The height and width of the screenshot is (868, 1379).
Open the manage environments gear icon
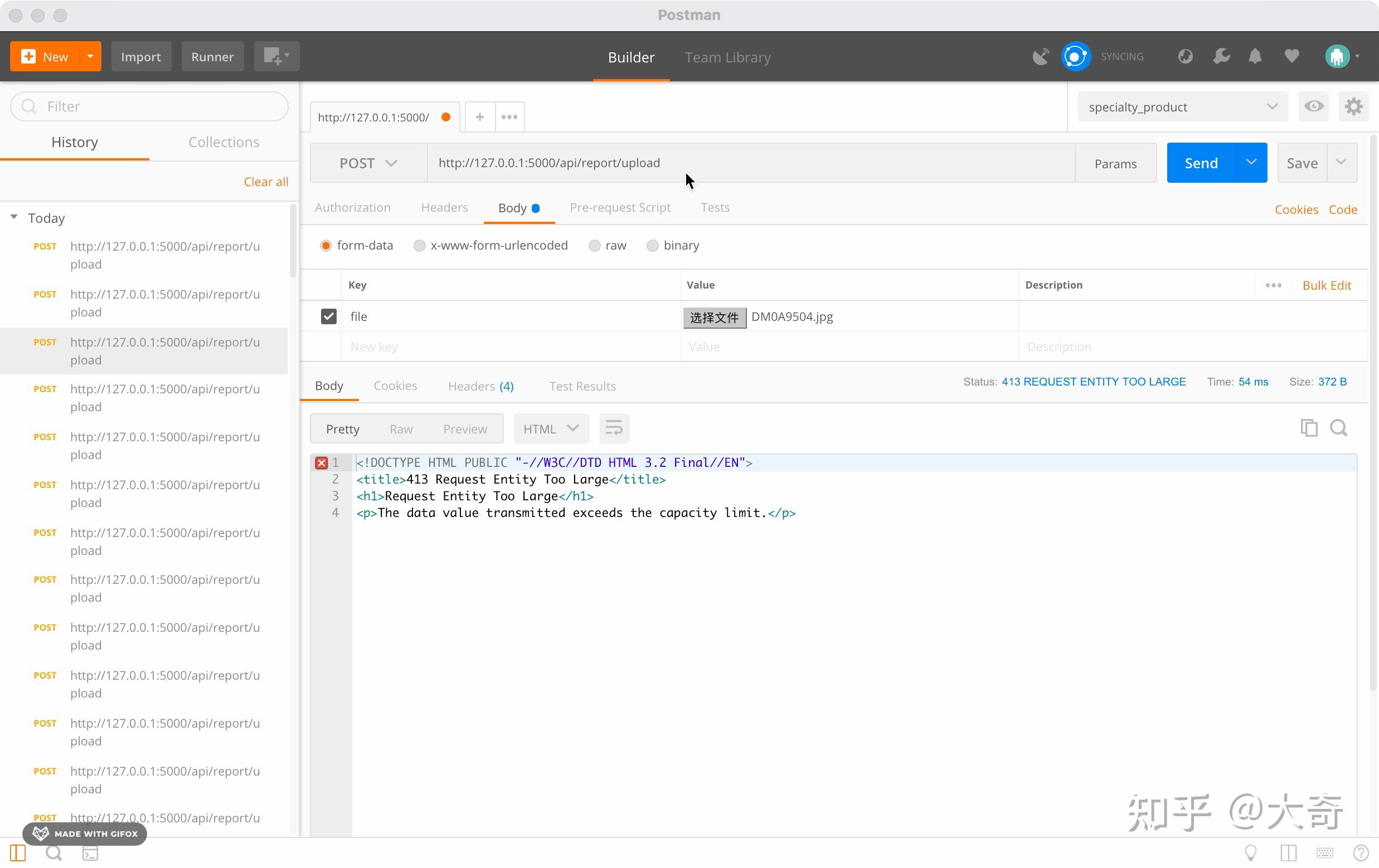click(1353, 106)
